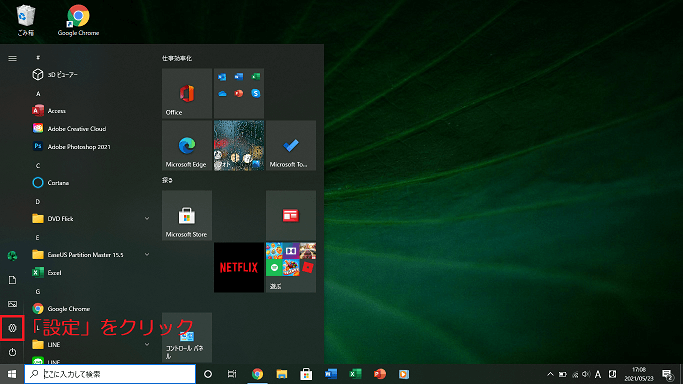This screenshot has height=384, width=683.
Task: Expand the LINE folder chevron
Action: point(147,344)
